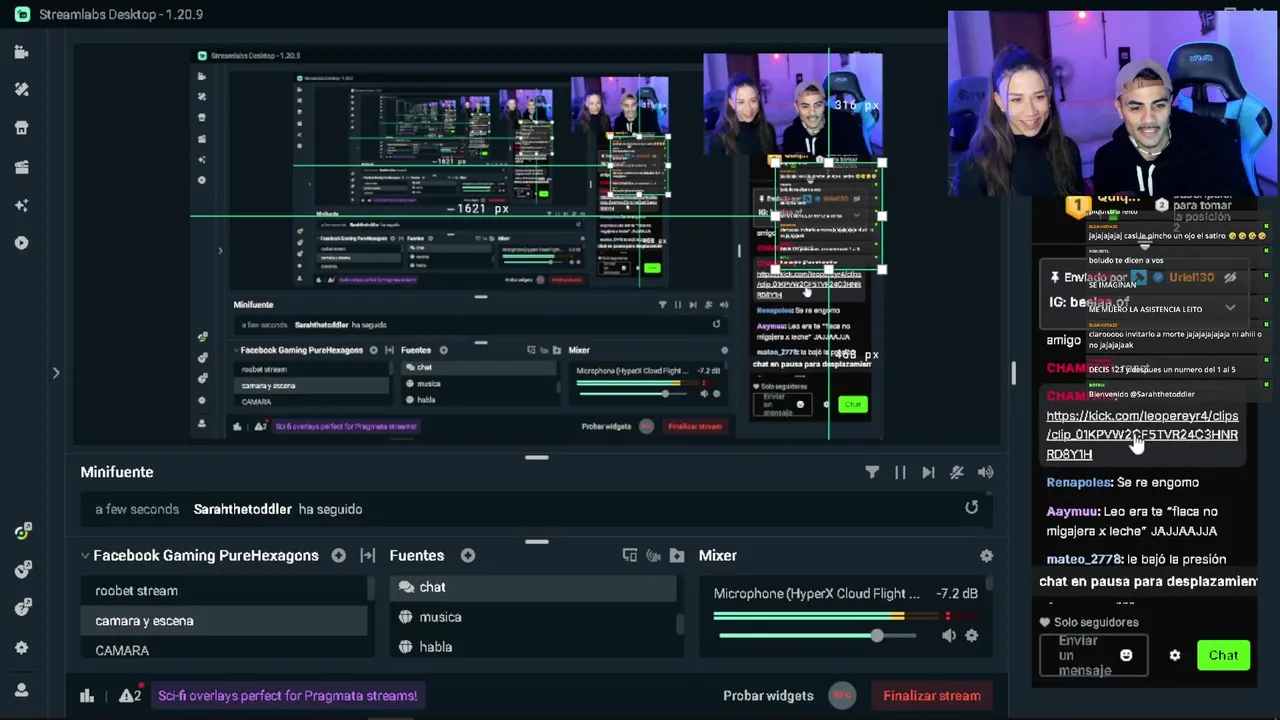
Task: Pause the Minifuente alert queue
Action: (900, 472)
